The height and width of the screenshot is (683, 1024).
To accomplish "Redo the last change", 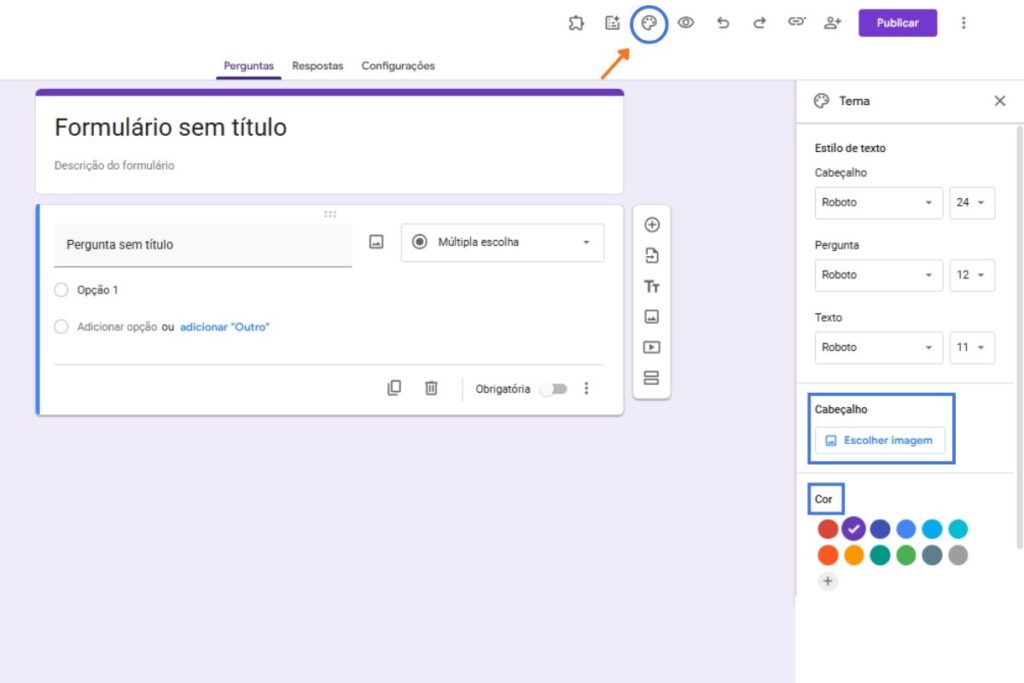I will (760, 22).
